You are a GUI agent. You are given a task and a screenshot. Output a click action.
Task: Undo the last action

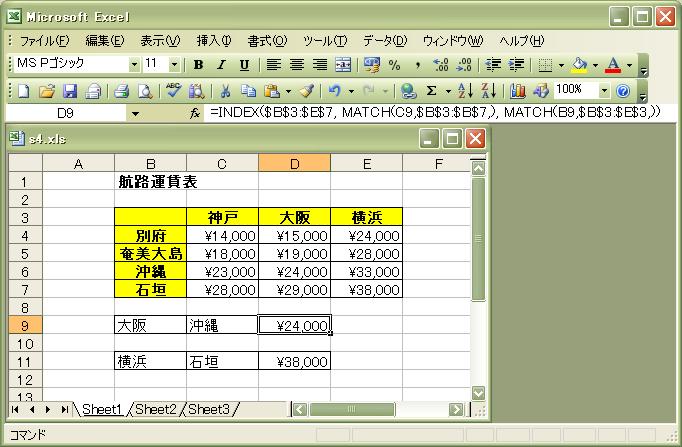coord(334,91)
